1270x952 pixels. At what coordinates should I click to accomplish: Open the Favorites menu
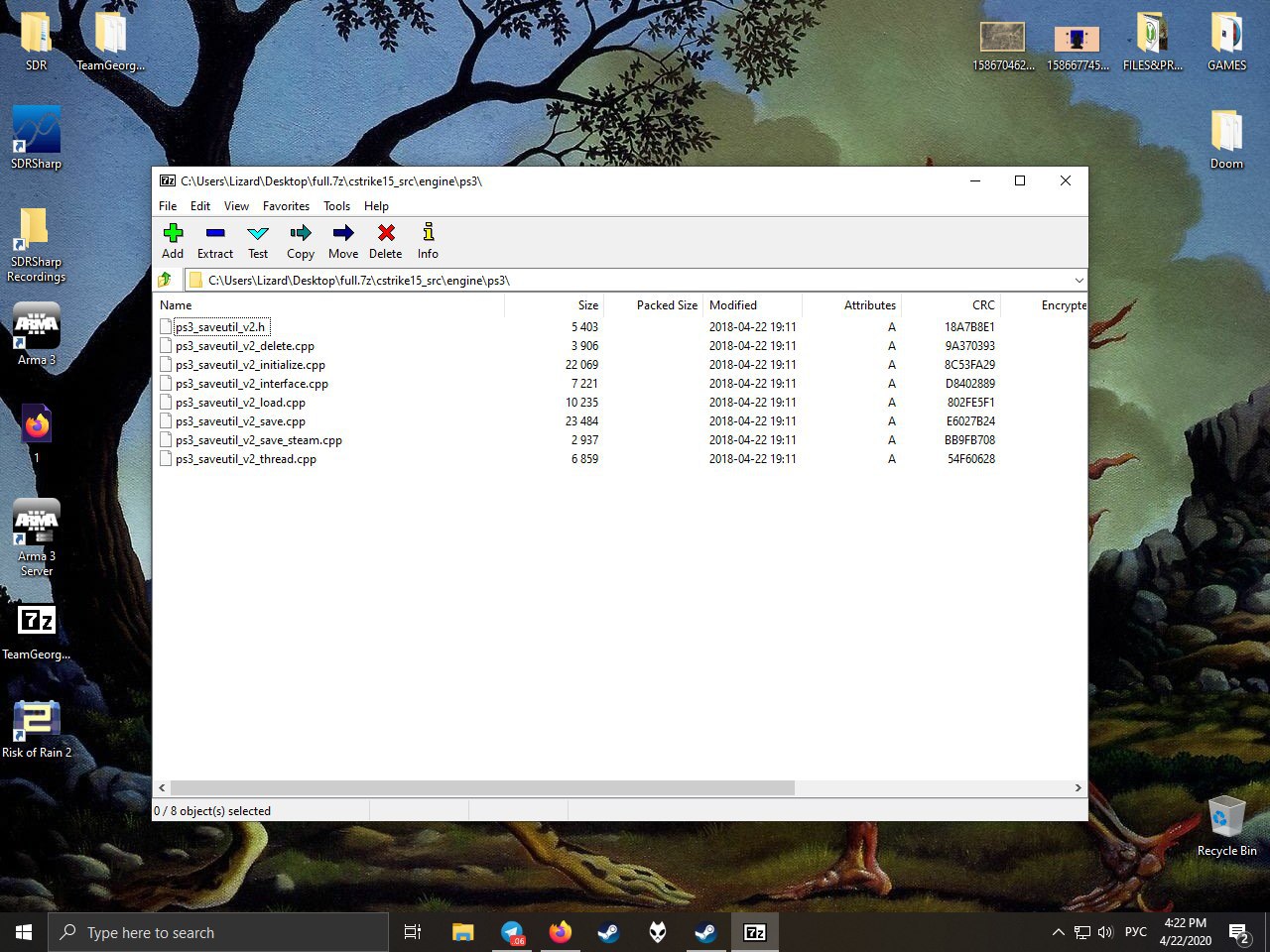click(286, 206)
